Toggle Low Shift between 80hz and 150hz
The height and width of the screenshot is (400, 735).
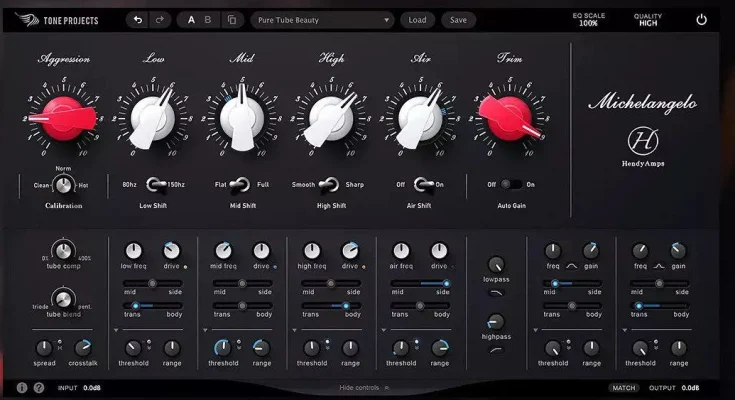point(155,184)
